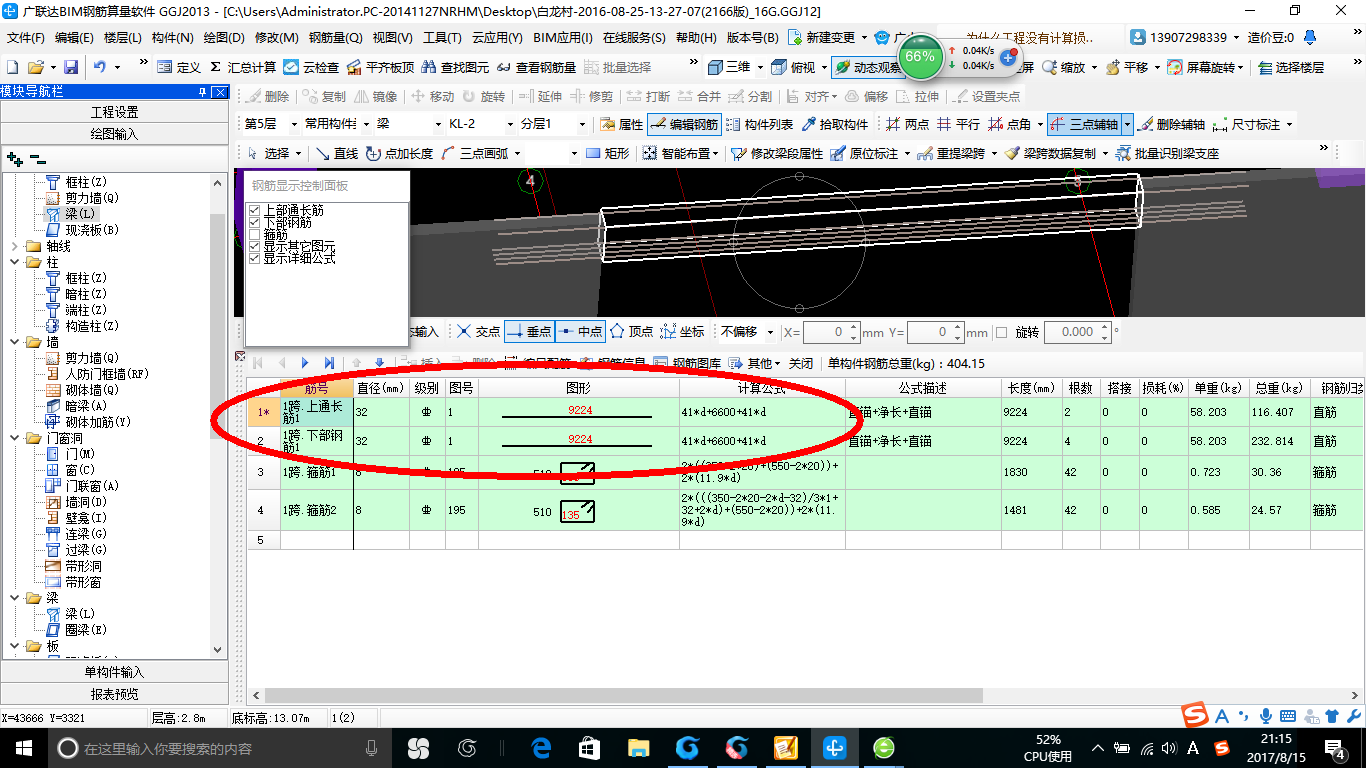Viewport: 1366px width, 768px height.
Task: Click the new file icon
Action: coord(13,67)
